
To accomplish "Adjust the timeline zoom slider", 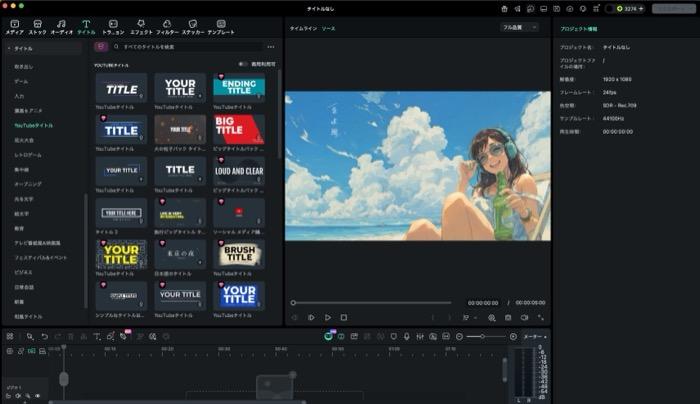I will pos(483,336).
